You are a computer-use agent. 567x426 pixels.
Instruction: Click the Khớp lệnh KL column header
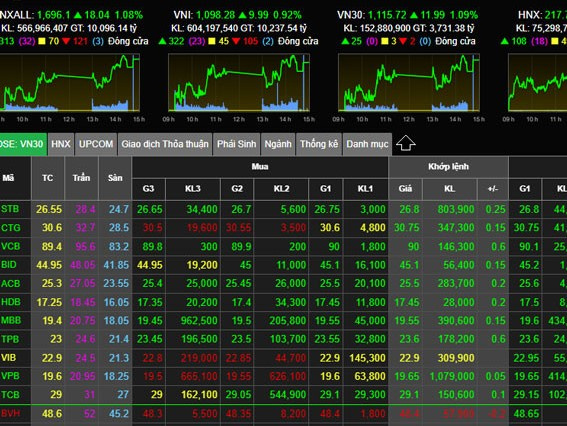[x=449, y=189]
